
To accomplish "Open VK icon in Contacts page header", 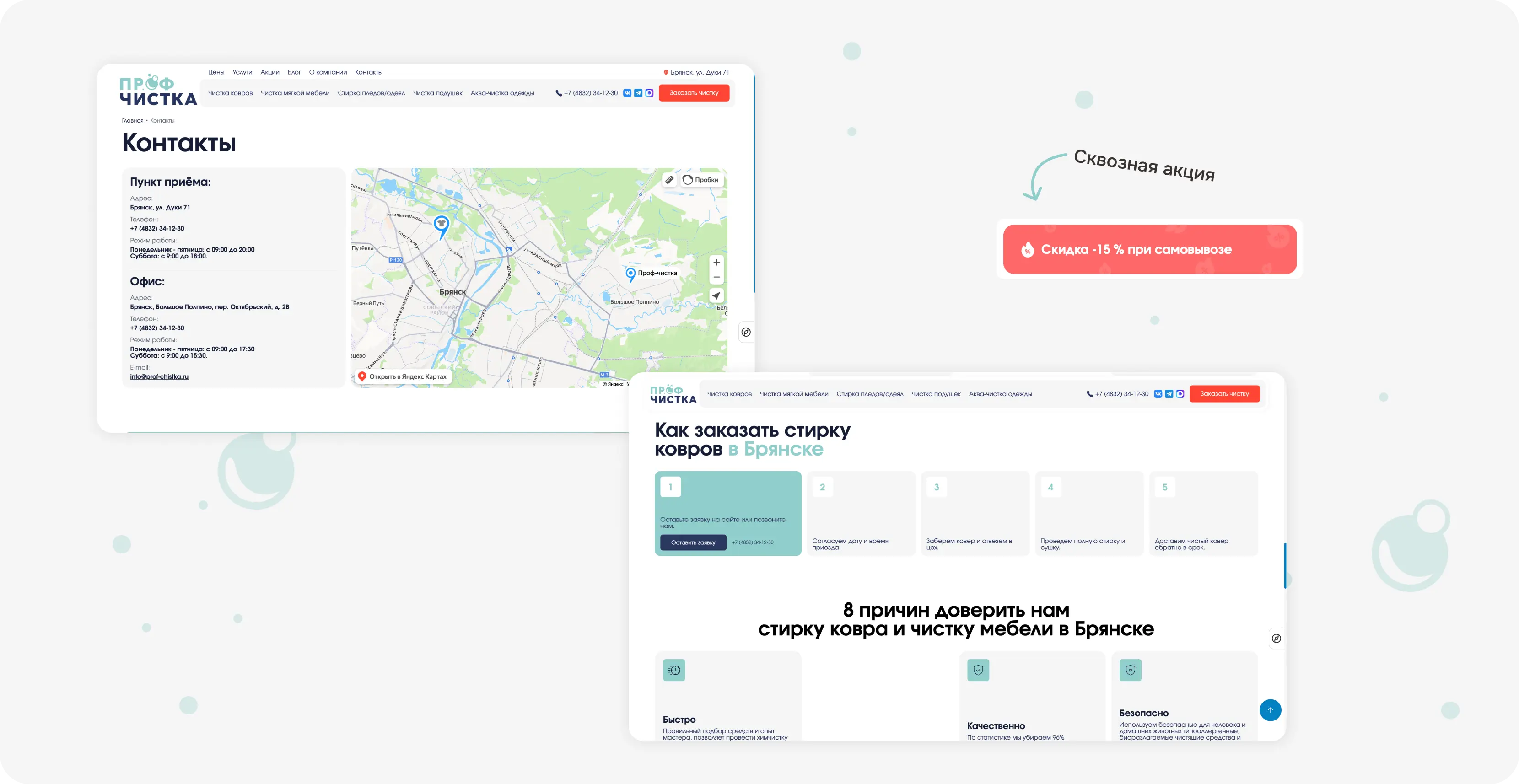I will [627, 92].
